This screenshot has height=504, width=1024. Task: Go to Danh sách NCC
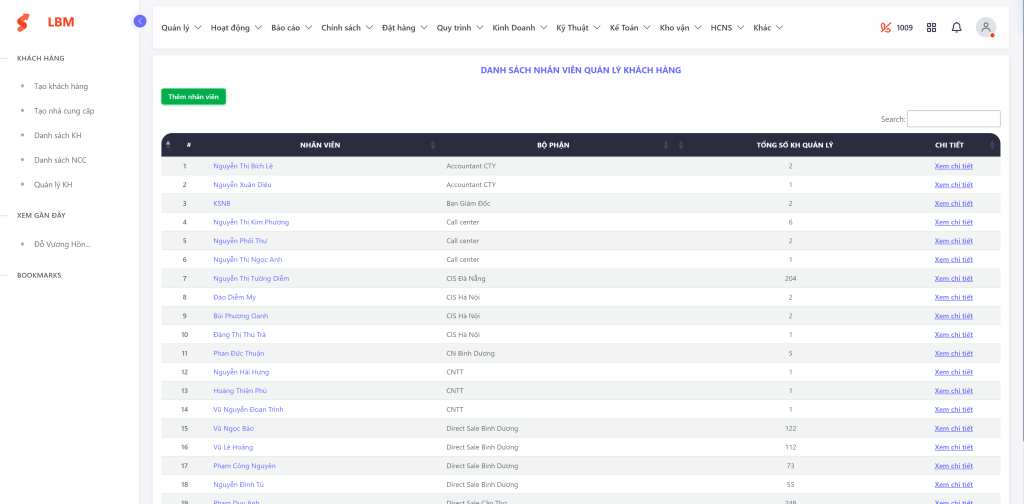pos(60,160)
